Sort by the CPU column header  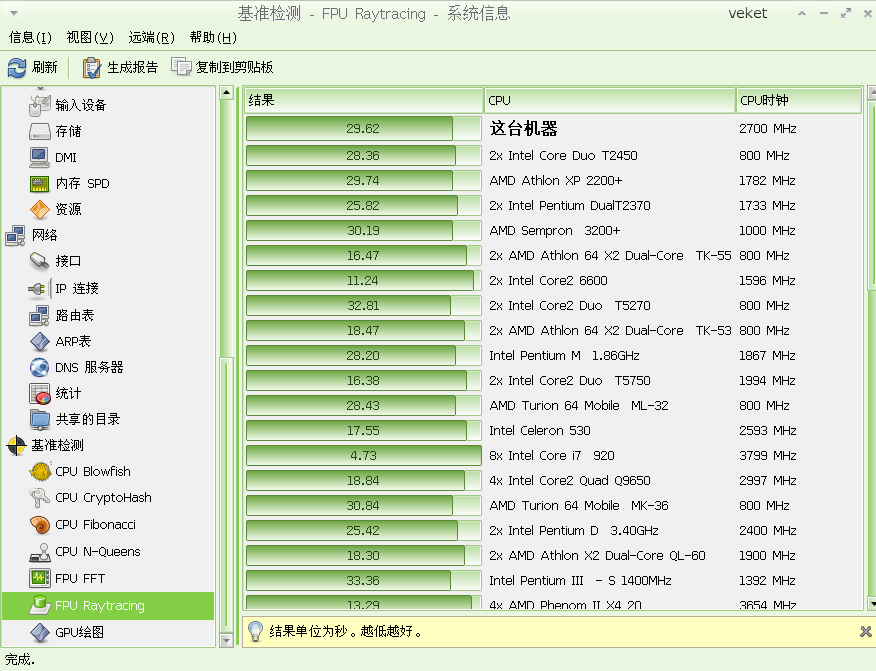point(610,101)
